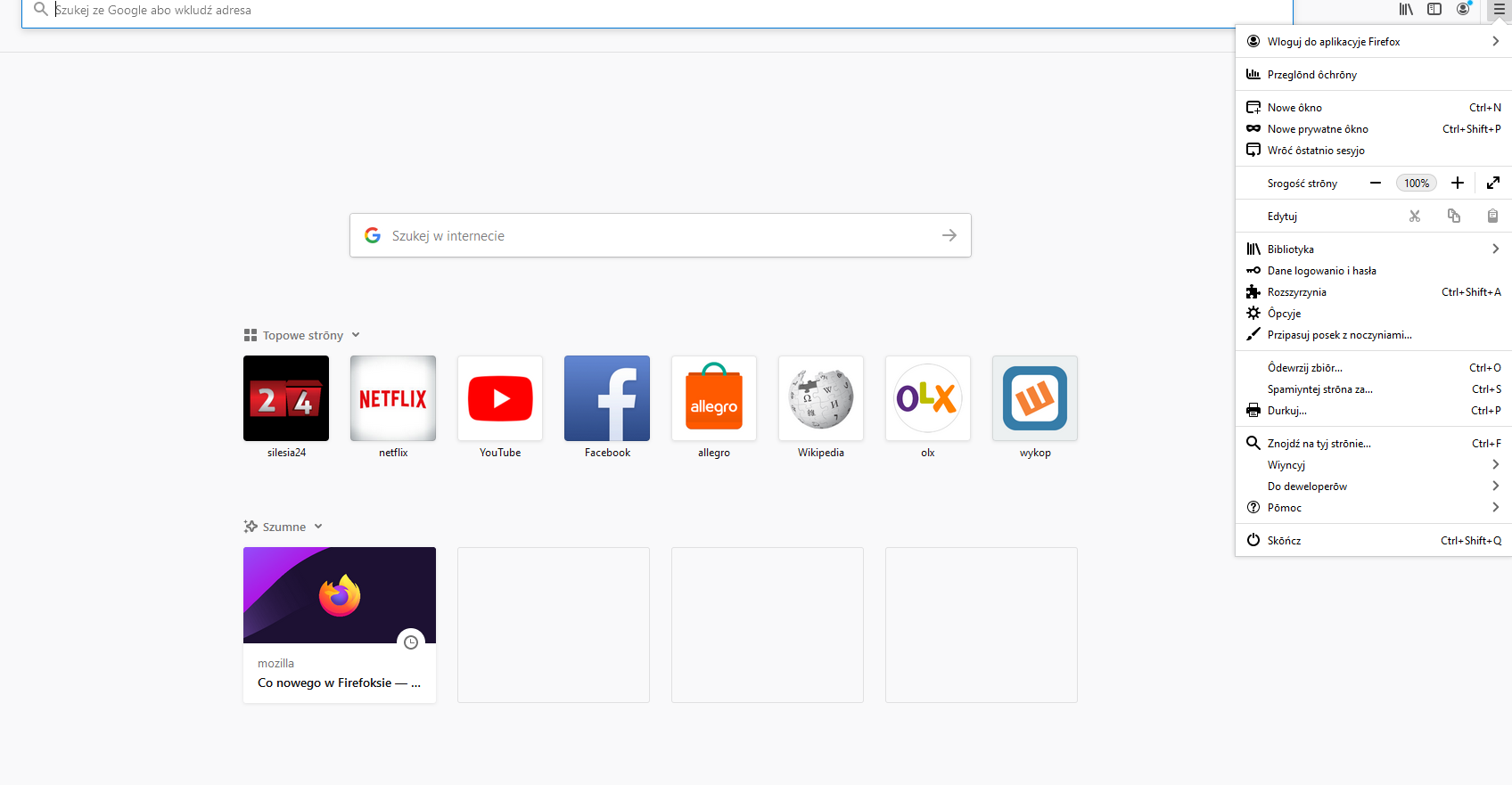This screenshot has width=1512, height=785.
Task: Select Nowe prywatne ōkno menu item
Action: (x=1373, y=129)
